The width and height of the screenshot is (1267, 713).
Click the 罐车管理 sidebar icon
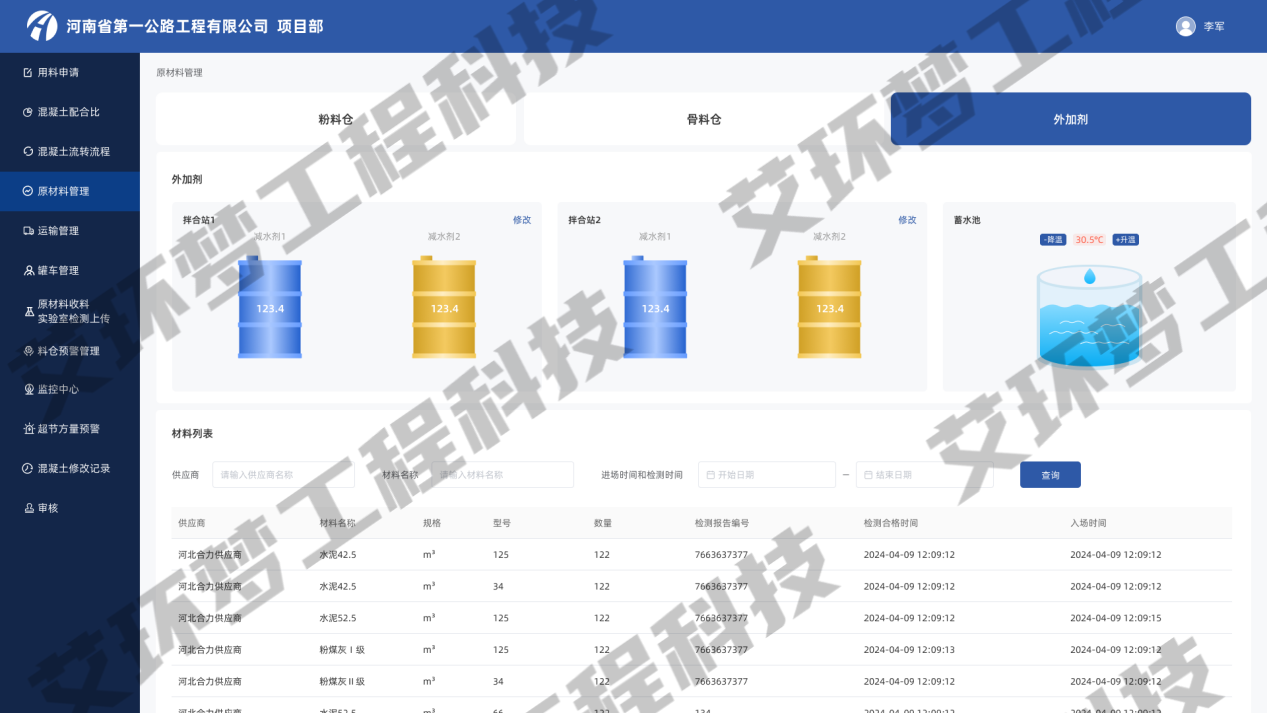point(28,271)
